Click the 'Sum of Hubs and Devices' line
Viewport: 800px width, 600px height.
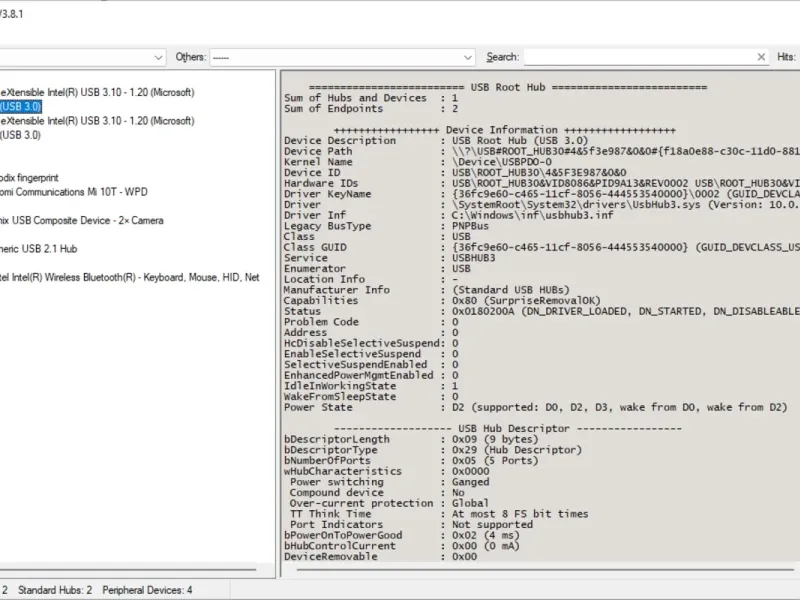(x=371, y=98)
